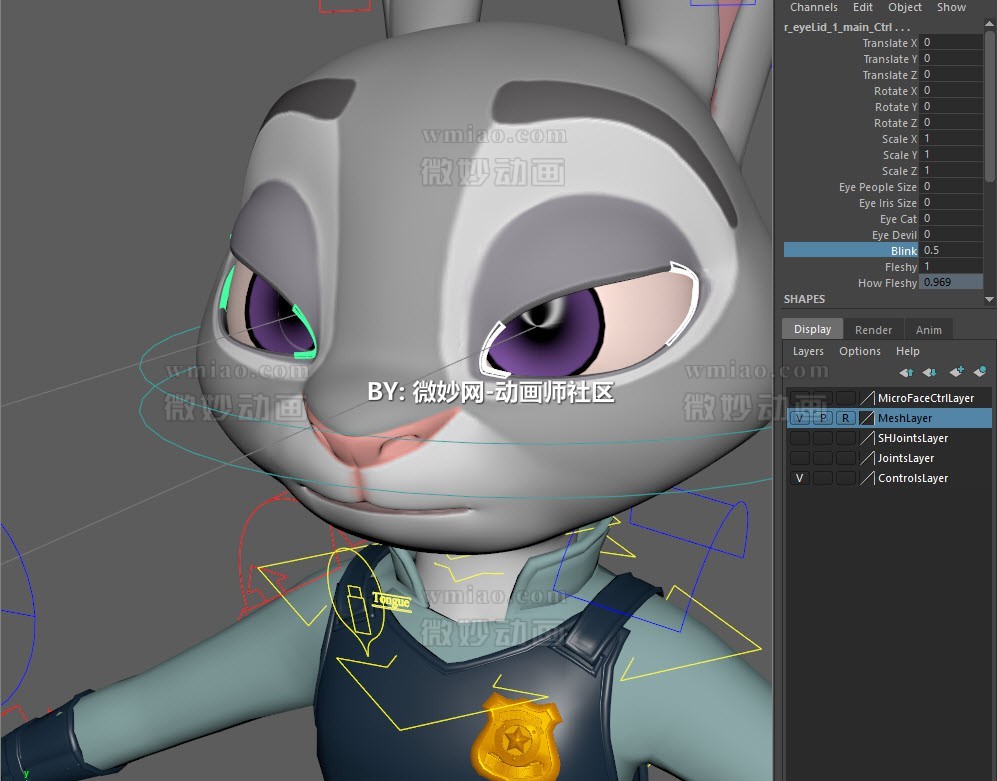
Task: Click Create Layer from Selected icon
Action: (981, 372)
